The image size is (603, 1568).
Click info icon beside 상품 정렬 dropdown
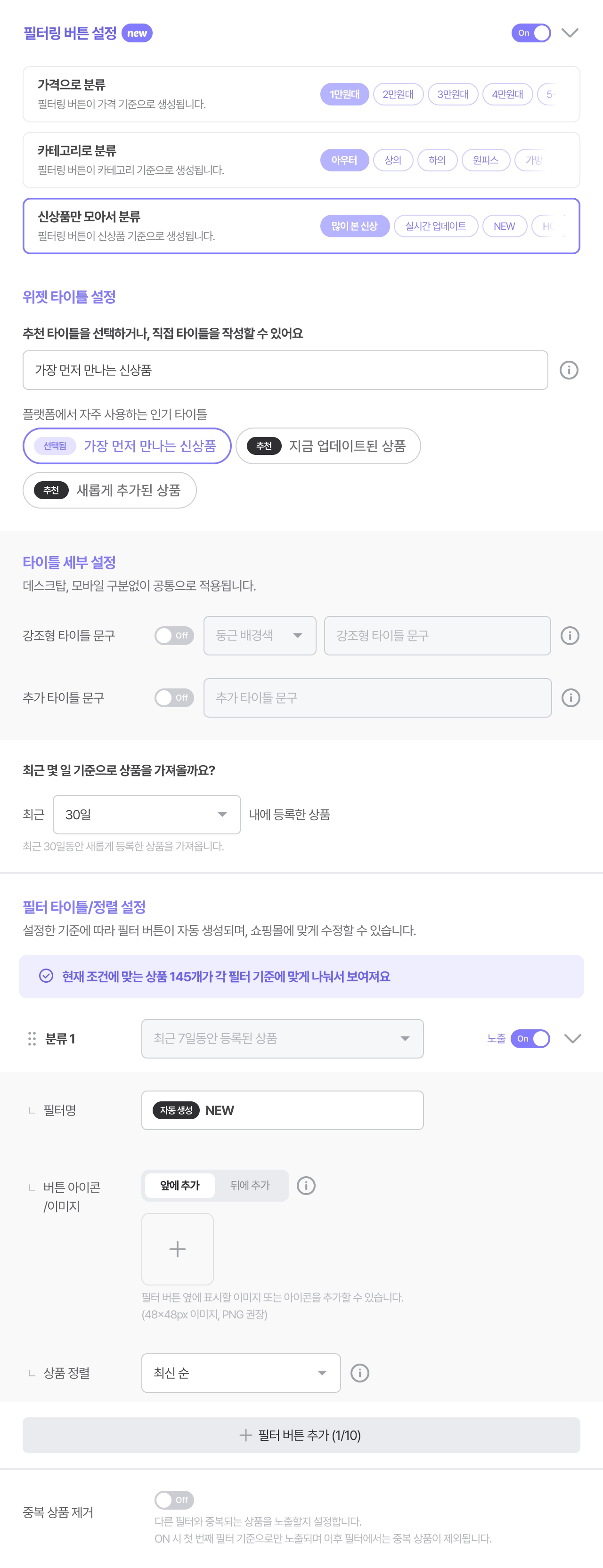point(359,1373)
